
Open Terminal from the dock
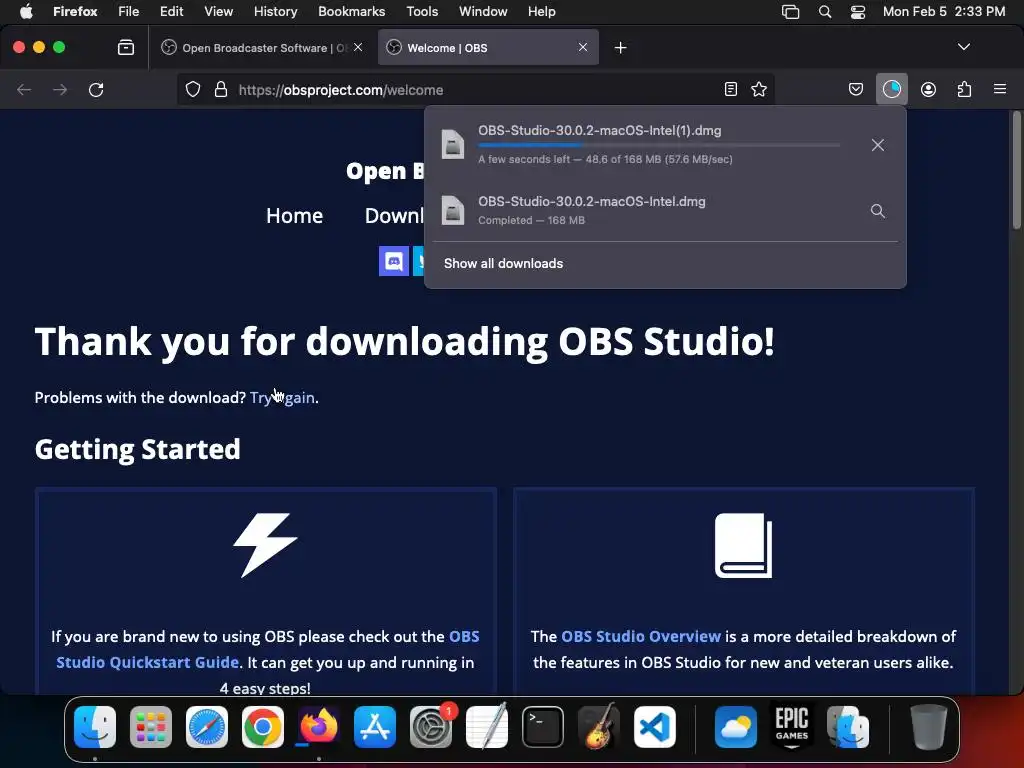coord(543,727)
